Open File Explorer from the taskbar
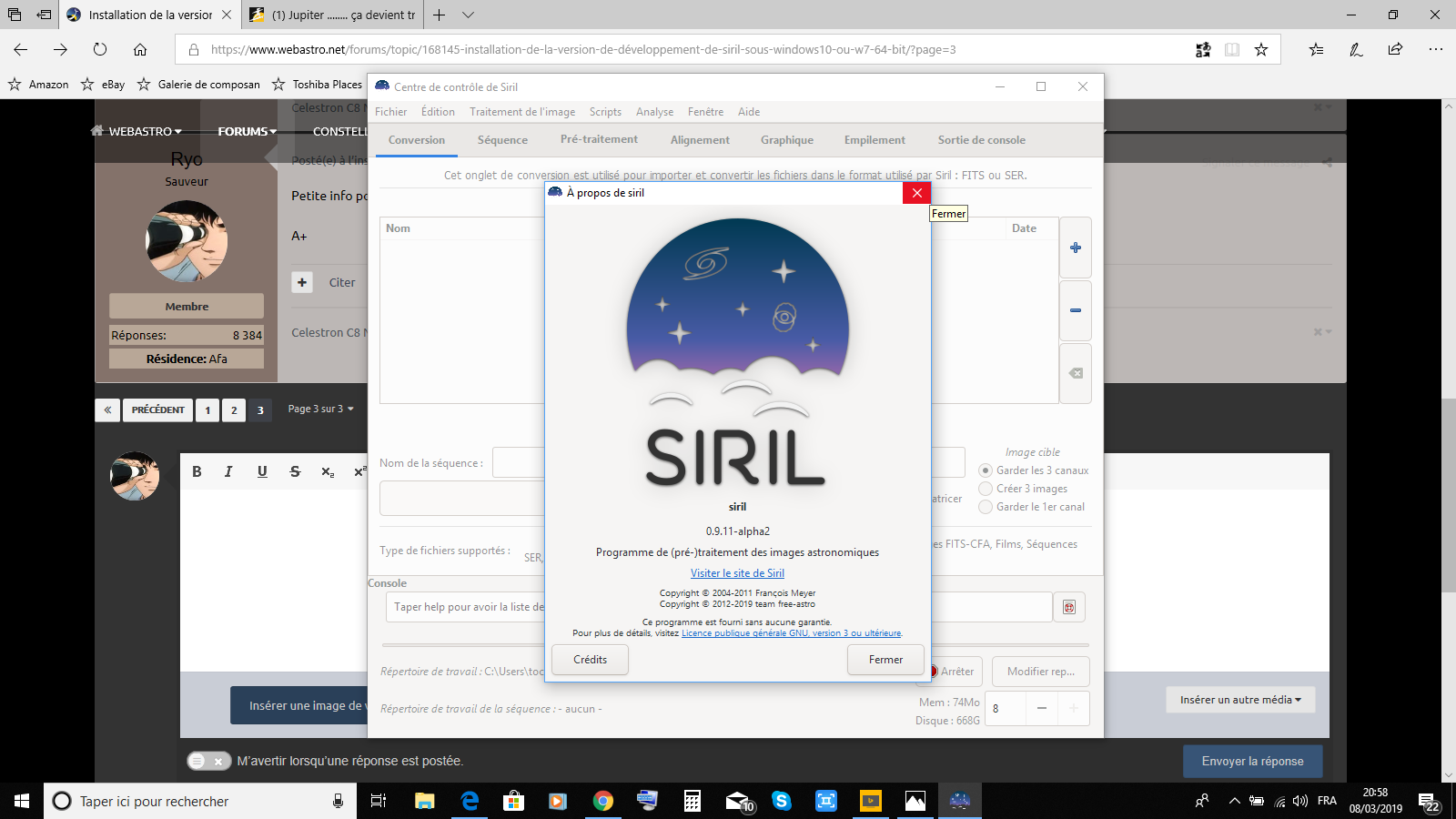Viewport: 1456px width, 819px height. click(x=425, y=801)
